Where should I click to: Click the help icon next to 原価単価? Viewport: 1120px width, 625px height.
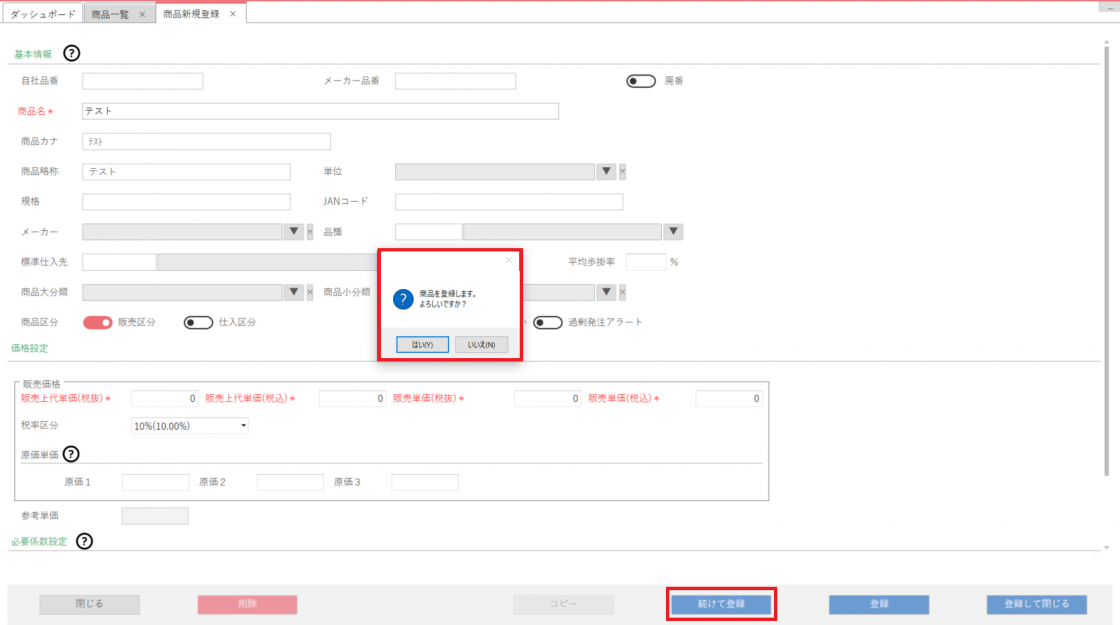tap(71, 455)
